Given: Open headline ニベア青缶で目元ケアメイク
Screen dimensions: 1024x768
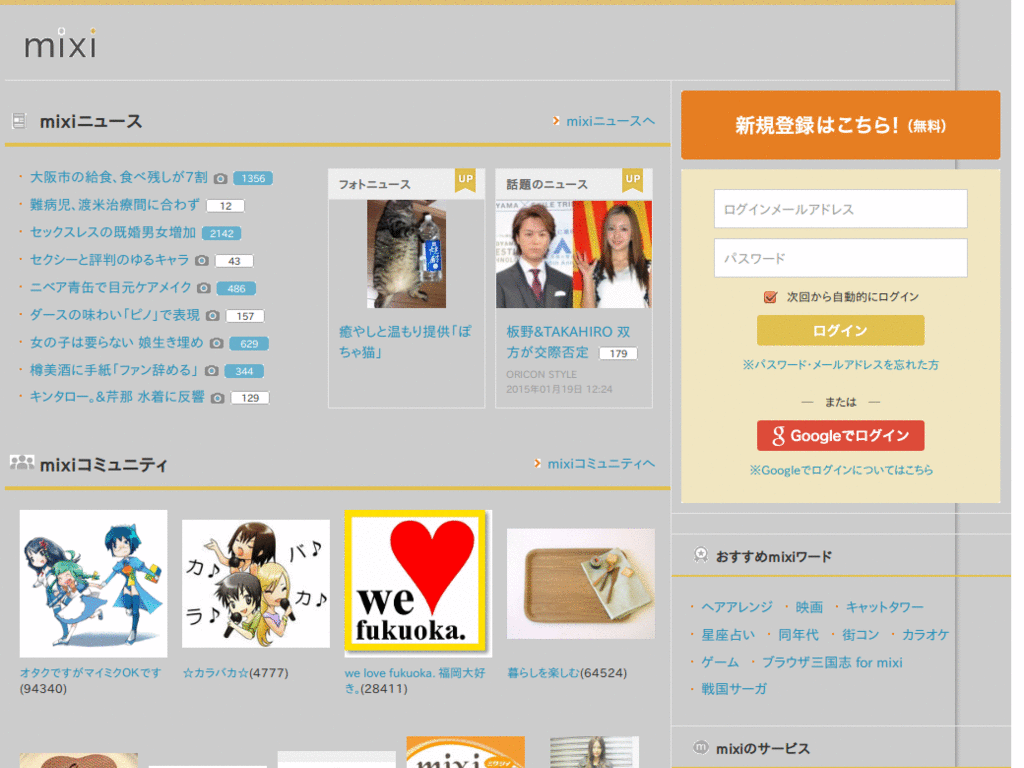Looking at the screenshot, I should coord(110,287).
